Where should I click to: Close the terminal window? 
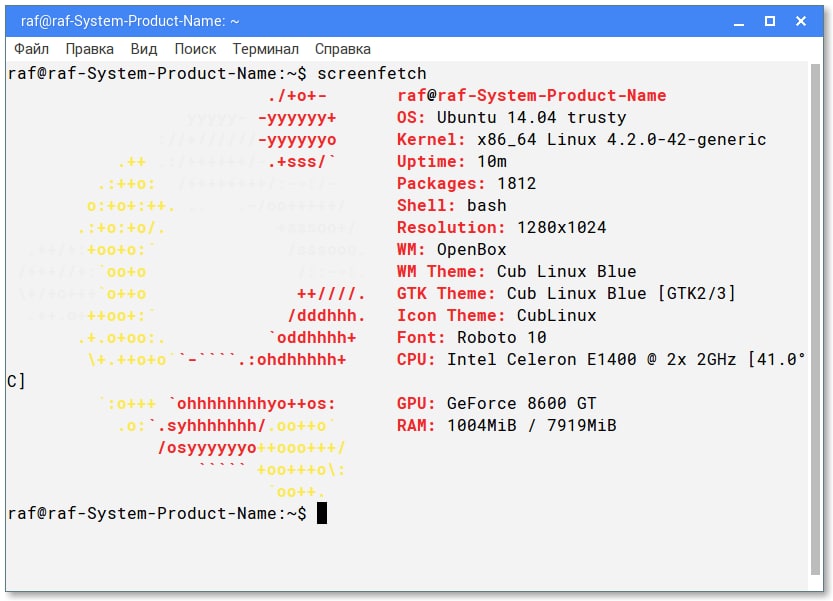tap(801, 21)
